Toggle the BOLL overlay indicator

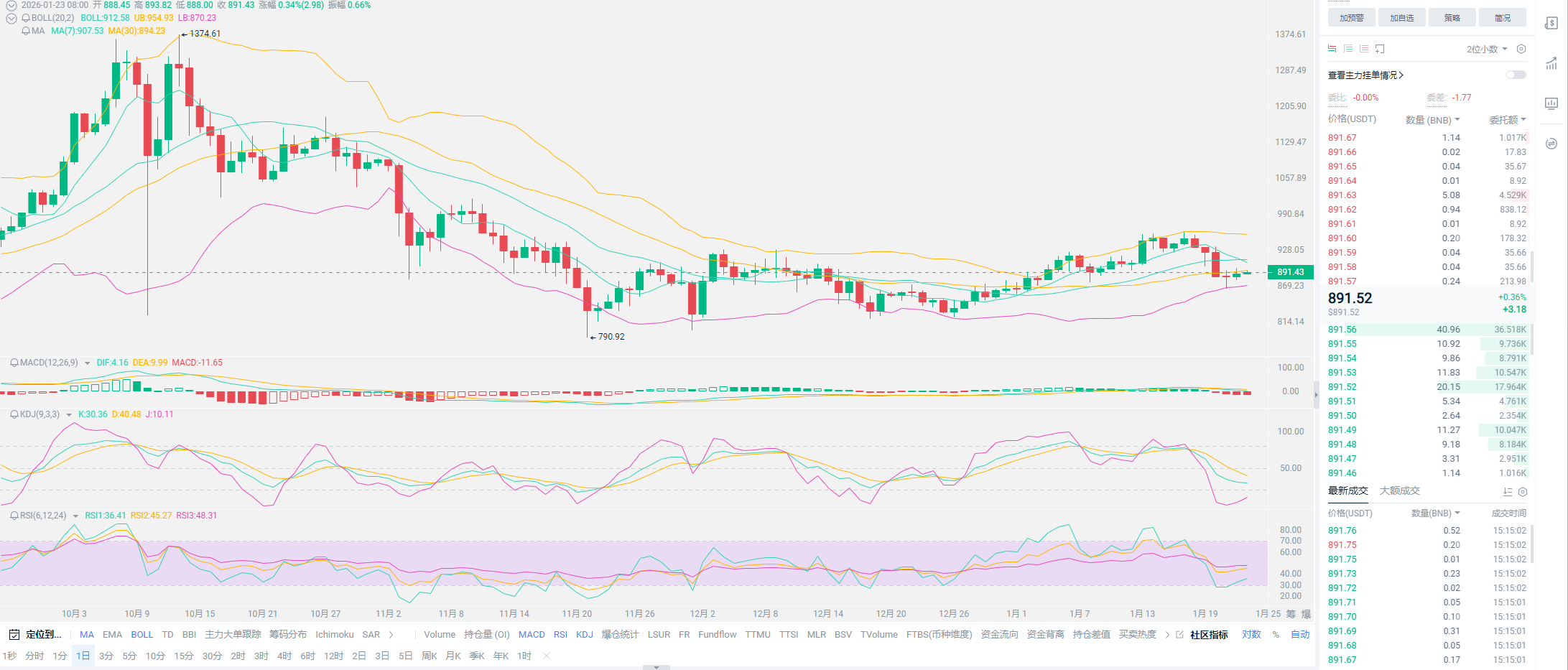142,635
